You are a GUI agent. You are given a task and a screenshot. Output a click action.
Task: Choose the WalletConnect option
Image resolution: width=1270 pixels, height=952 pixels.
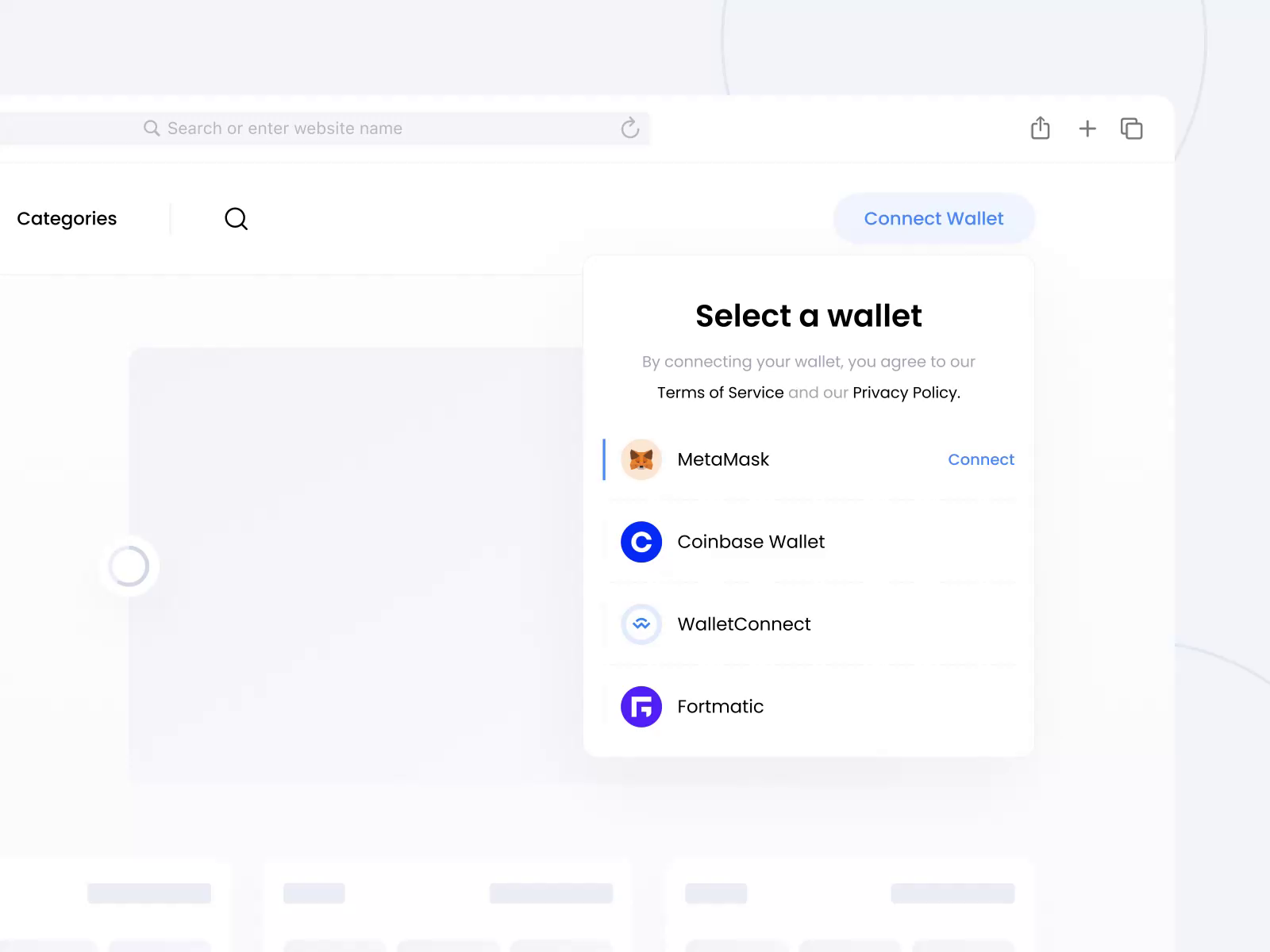pos(744,624)
